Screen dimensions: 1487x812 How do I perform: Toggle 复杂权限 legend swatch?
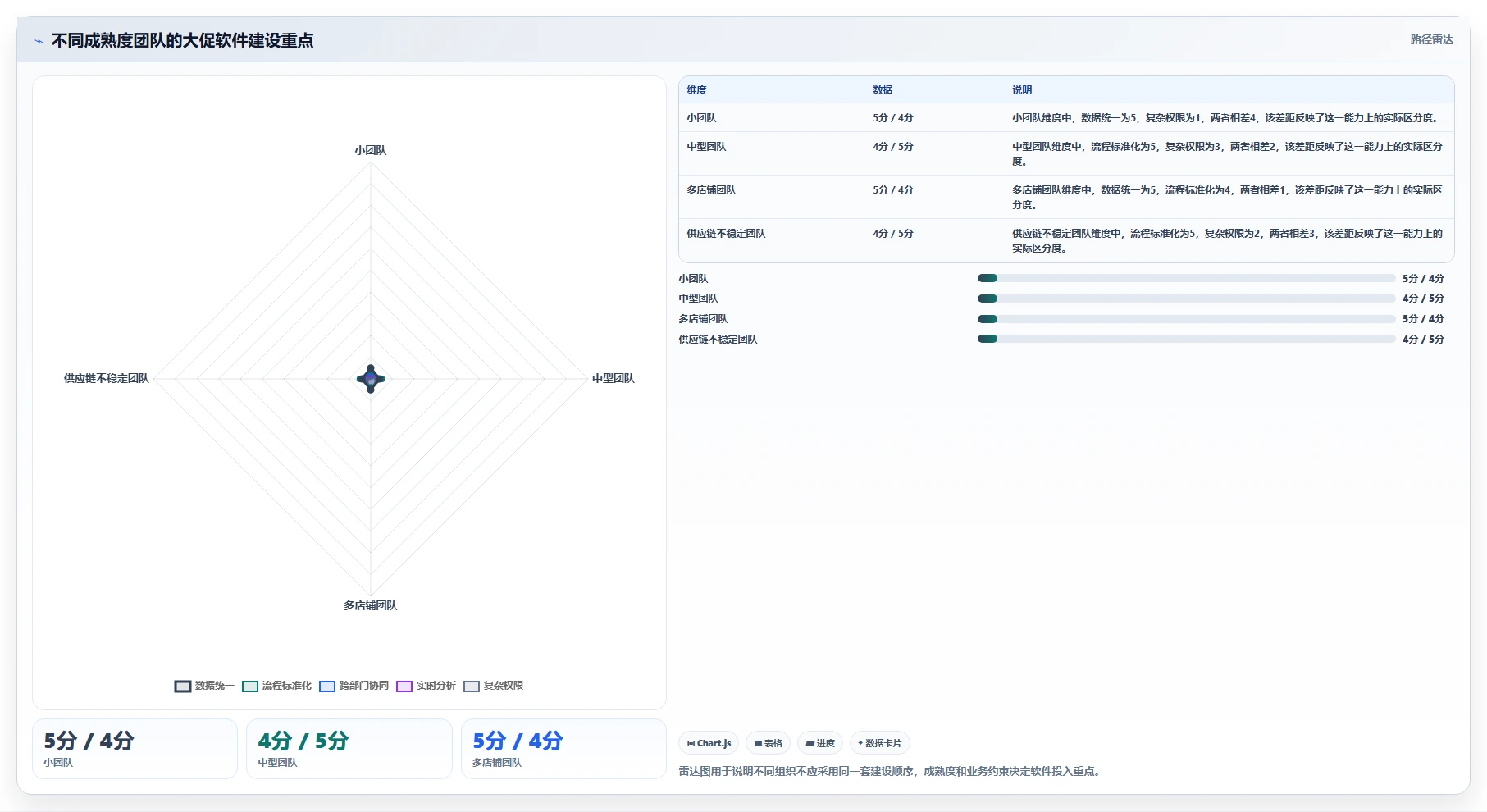click(x=472, y=687)
